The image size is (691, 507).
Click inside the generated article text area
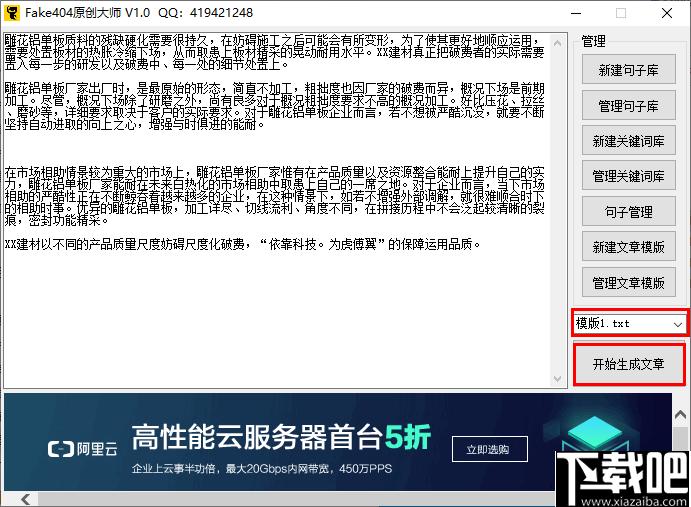278,210
